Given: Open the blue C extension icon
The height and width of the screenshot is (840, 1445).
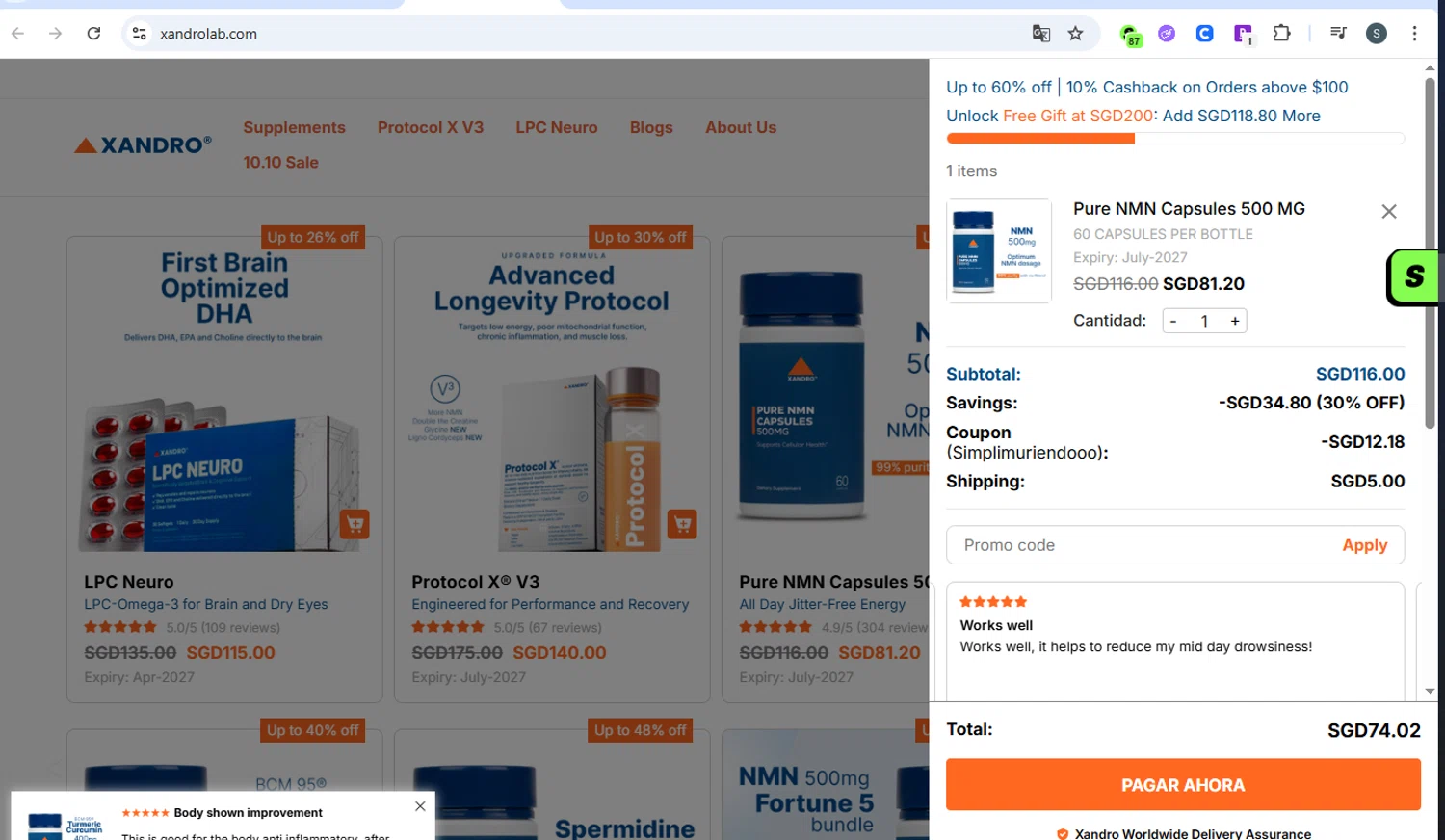Looking at the screenshot, I should [1204, 34].
